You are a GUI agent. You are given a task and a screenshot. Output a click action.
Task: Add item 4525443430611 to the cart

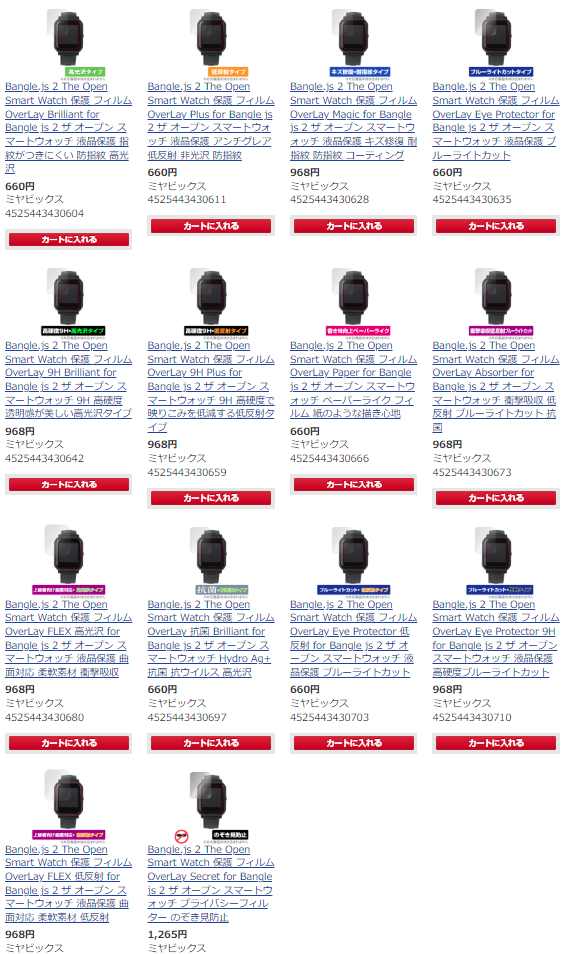[211, 225]
